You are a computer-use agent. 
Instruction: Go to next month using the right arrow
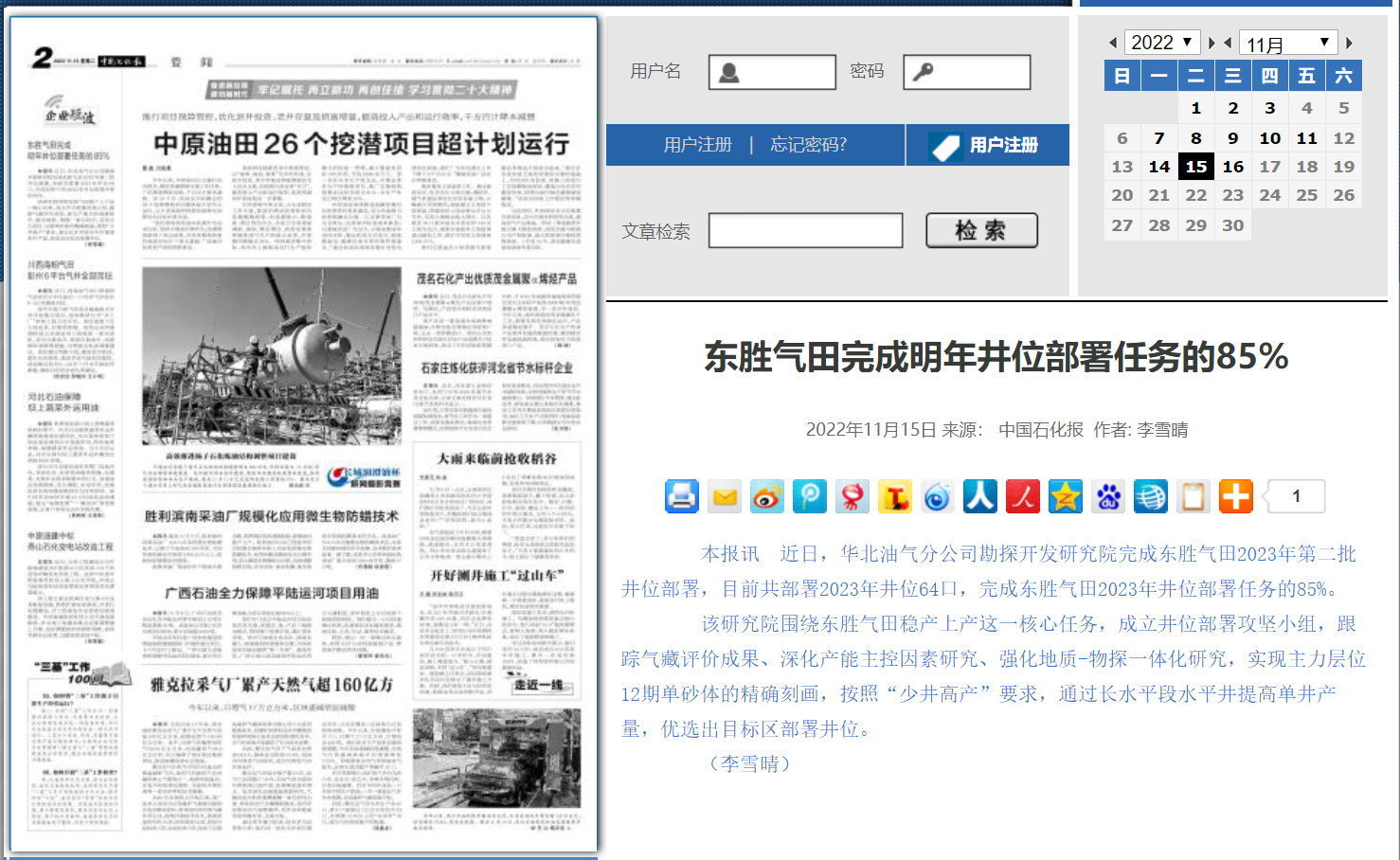click(x=1349, y=44)
